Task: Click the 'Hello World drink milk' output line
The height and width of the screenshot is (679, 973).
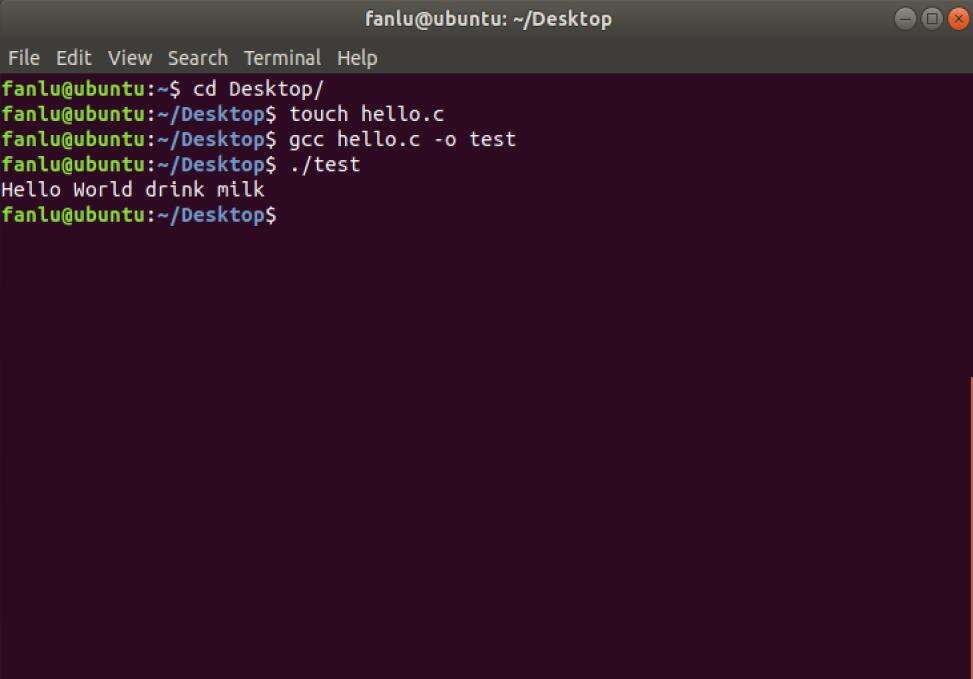Action: [x=133, y=189]
